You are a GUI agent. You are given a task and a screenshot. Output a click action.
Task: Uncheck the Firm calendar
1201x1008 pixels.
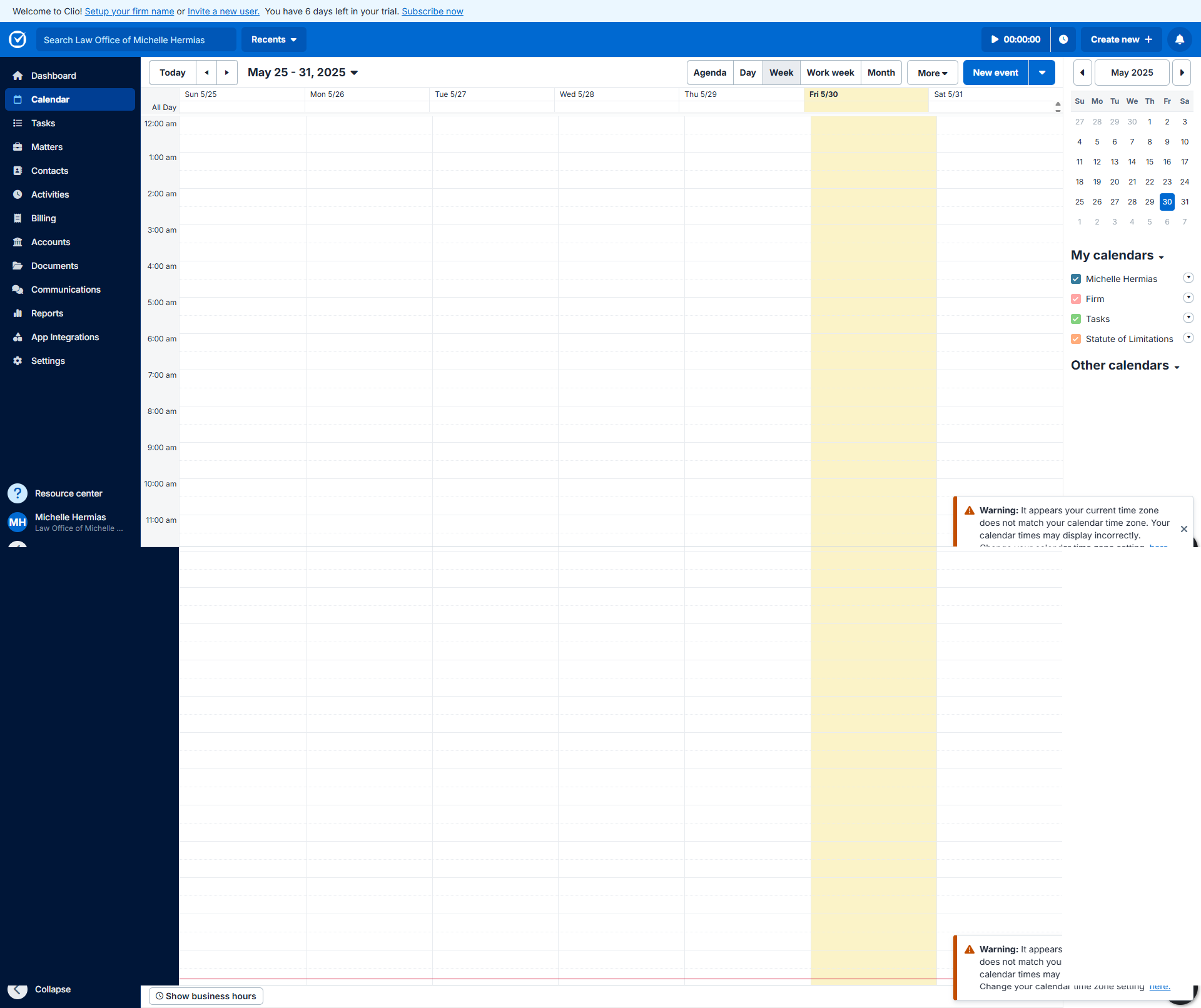pos(1076,299)
